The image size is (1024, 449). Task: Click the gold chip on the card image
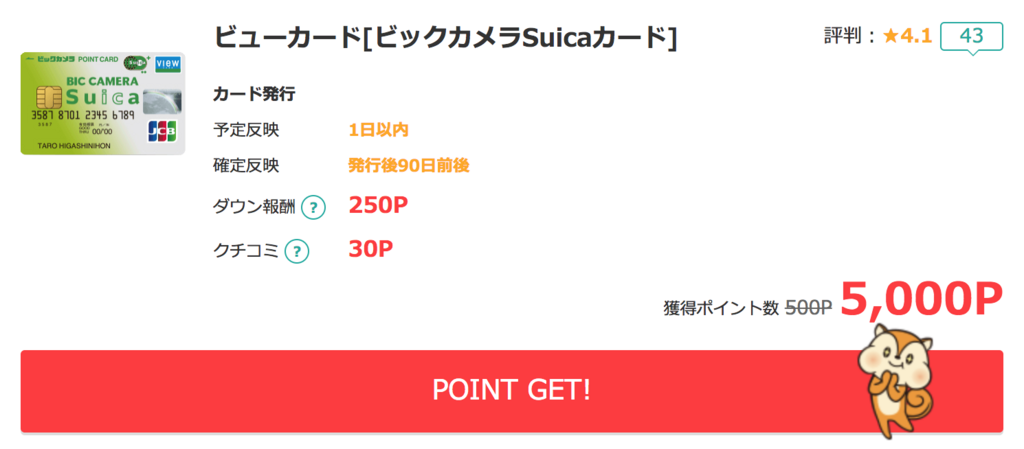click(45, 97)
